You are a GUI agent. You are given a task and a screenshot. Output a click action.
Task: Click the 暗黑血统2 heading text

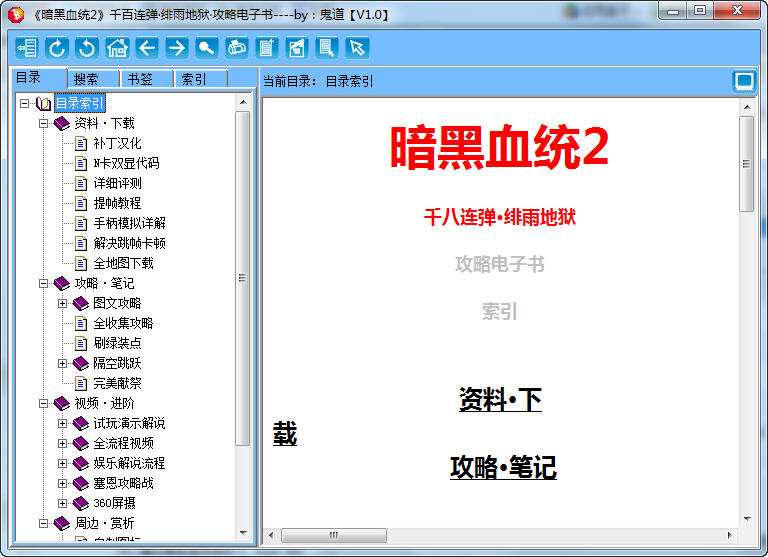click(499, 147)
